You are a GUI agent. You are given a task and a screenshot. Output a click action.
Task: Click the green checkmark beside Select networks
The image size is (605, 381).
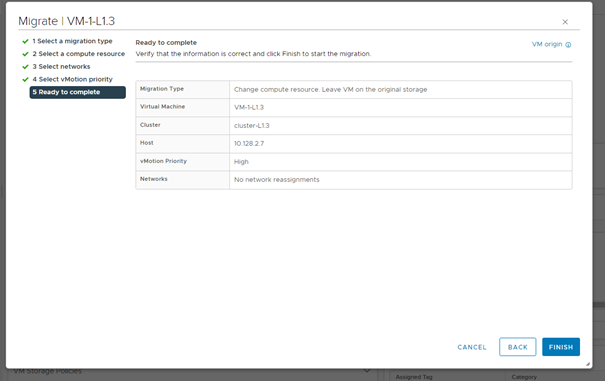(x=25, y=67)
